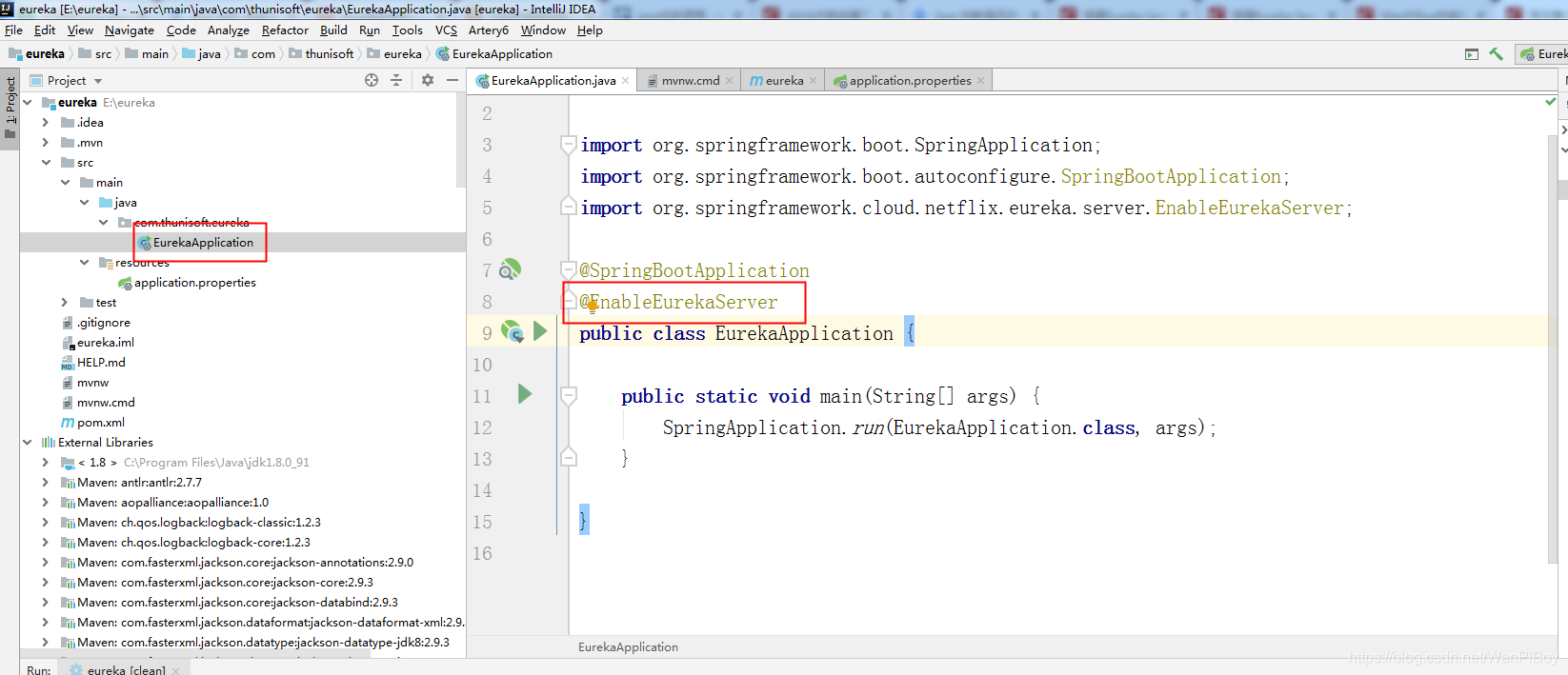Image resolution: width=1568 pixels, height=675 pixels.
Task: Select Maven: antlr:antlr:2.7.7 library entry
Action: point(139,483)
